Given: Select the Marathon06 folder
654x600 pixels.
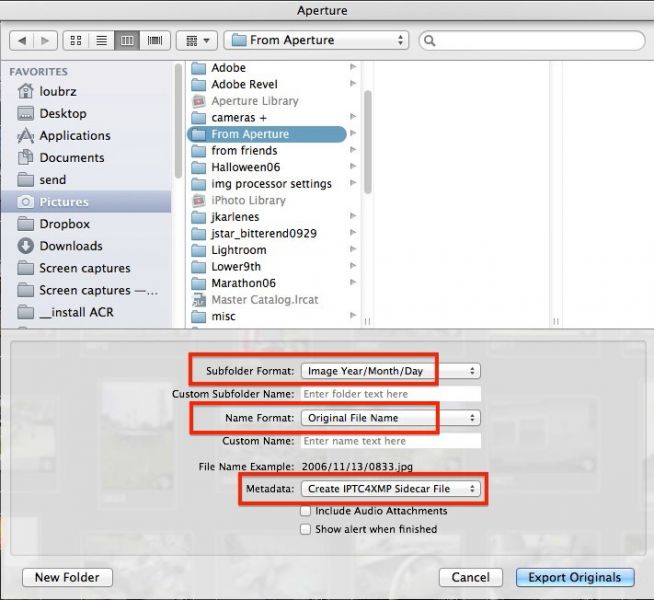Looking at the screenshot, I should pos(267,283).
